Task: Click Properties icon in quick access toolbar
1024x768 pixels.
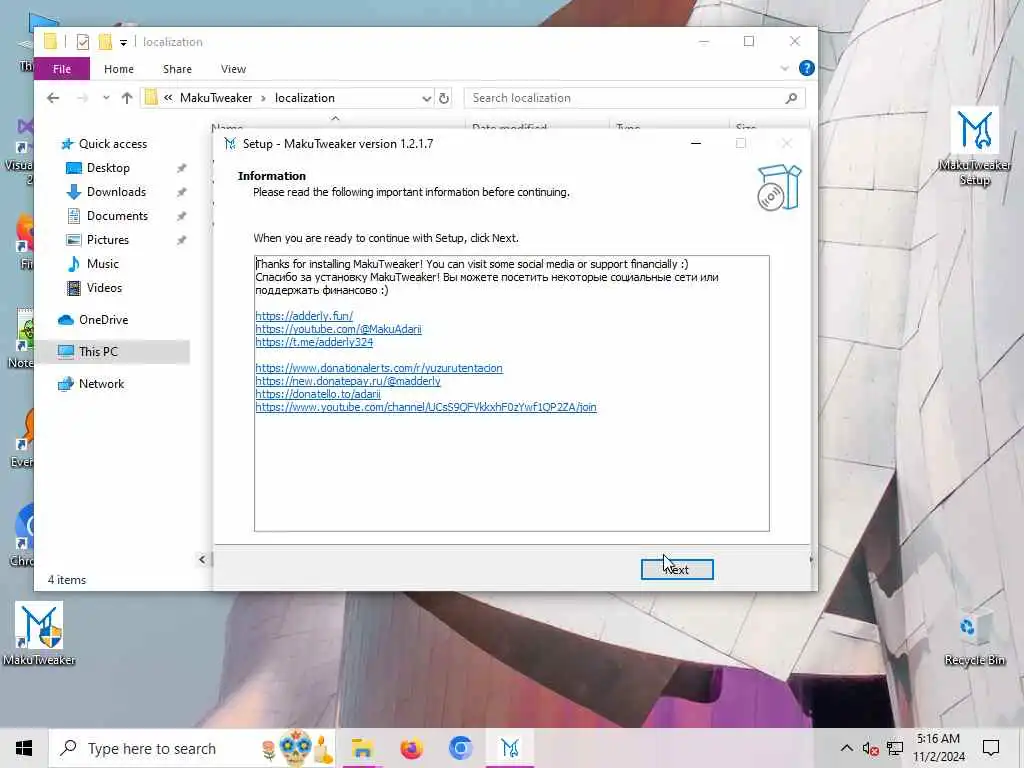Action: pyautogui.click(x=82, y=42)
